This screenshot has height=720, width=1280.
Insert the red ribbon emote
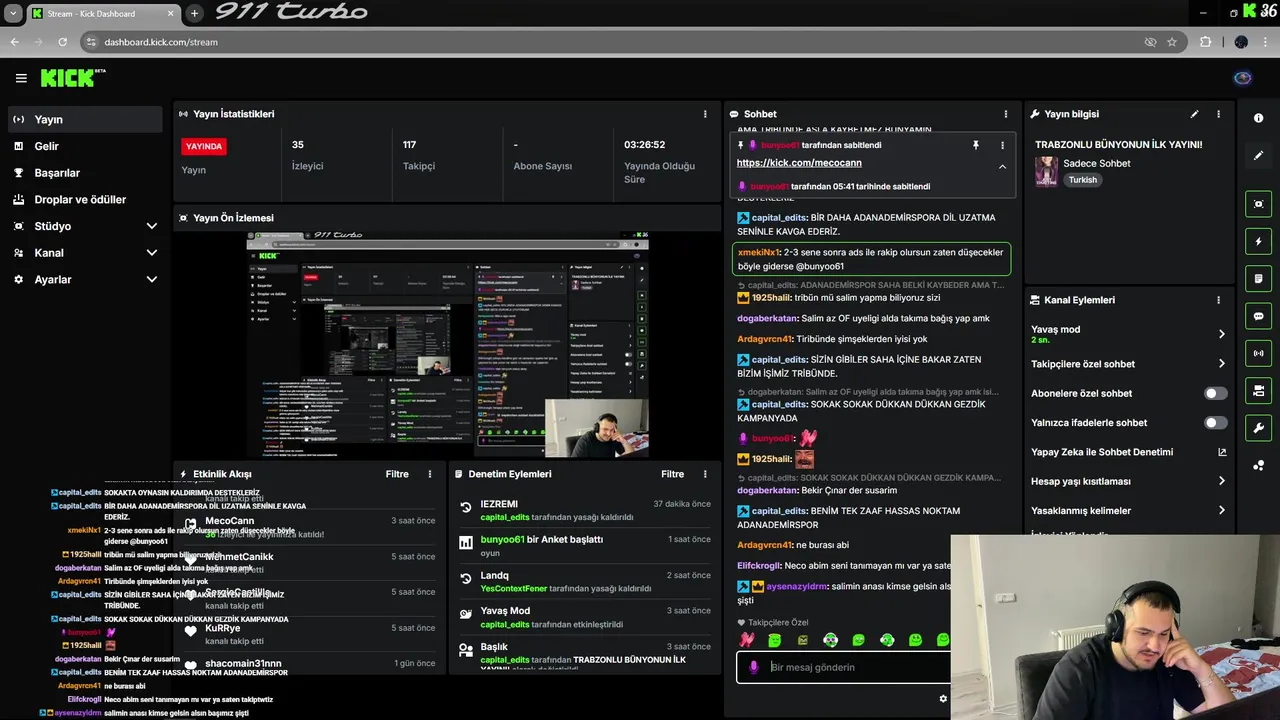tap(746, 640)
